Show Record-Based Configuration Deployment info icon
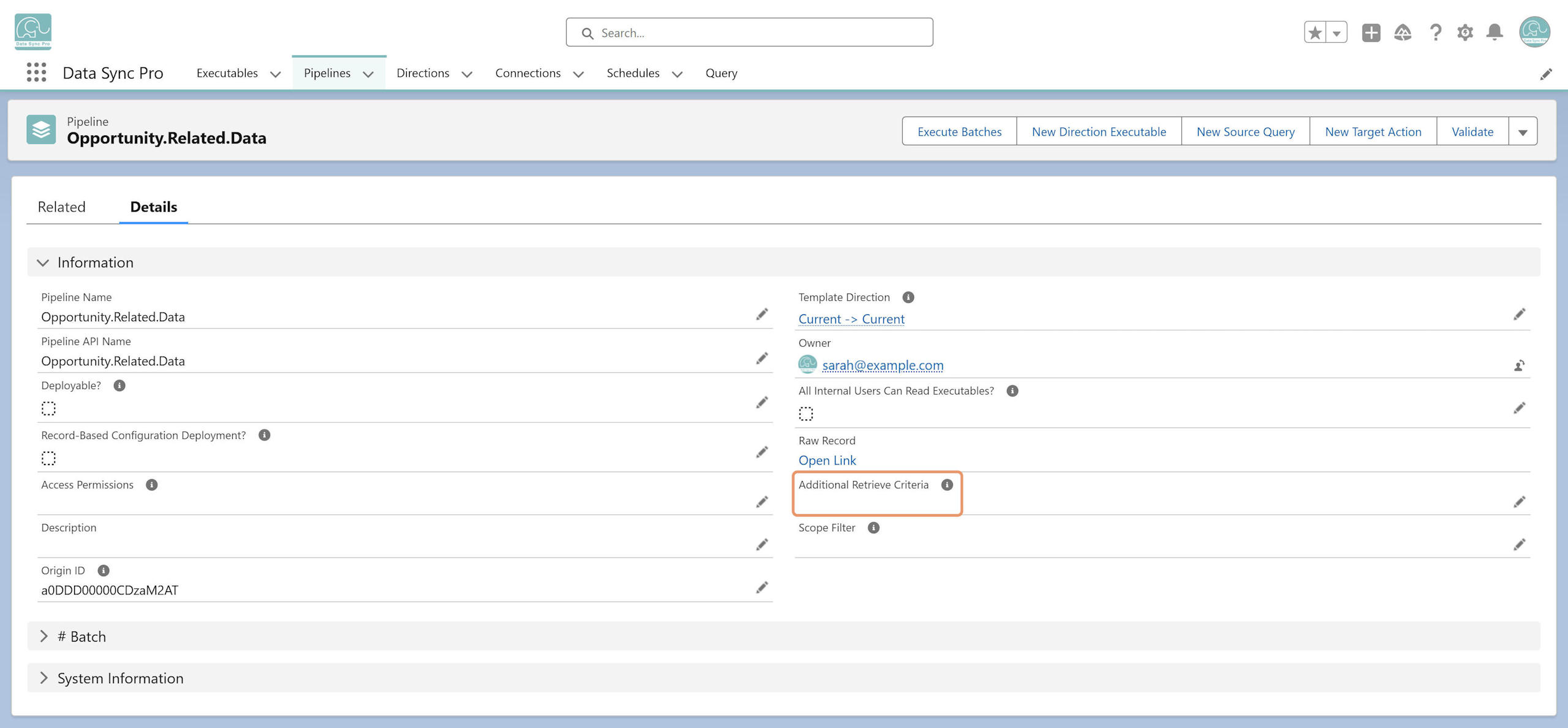 tap(264, 435)
